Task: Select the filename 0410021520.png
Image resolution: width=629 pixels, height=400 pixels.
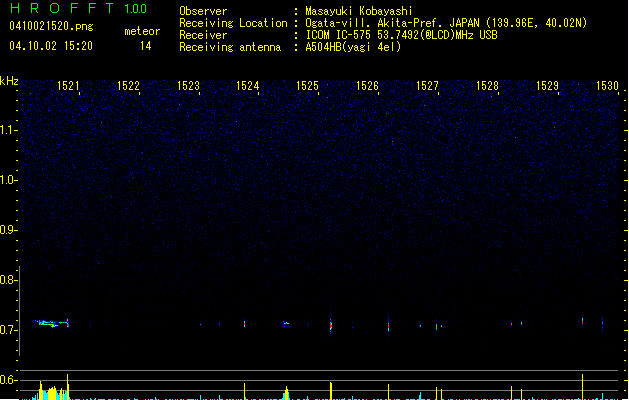Action: (51, 26)
